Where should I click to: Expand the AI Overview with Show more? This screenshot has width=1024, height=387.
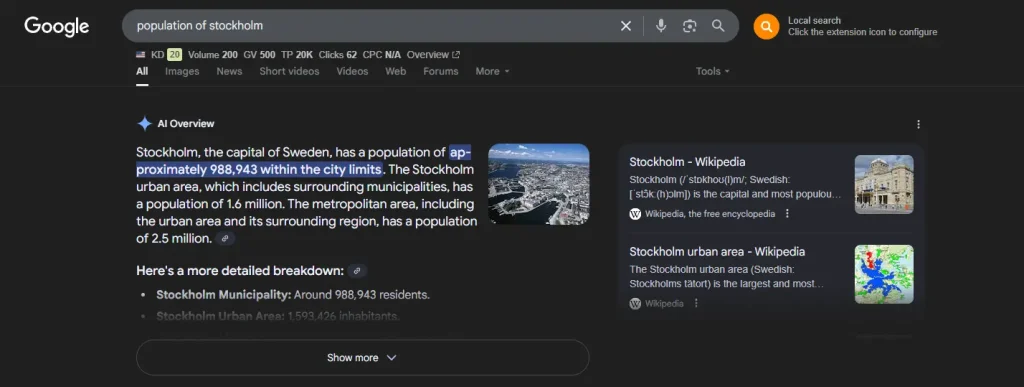click(x=362, y=358)
